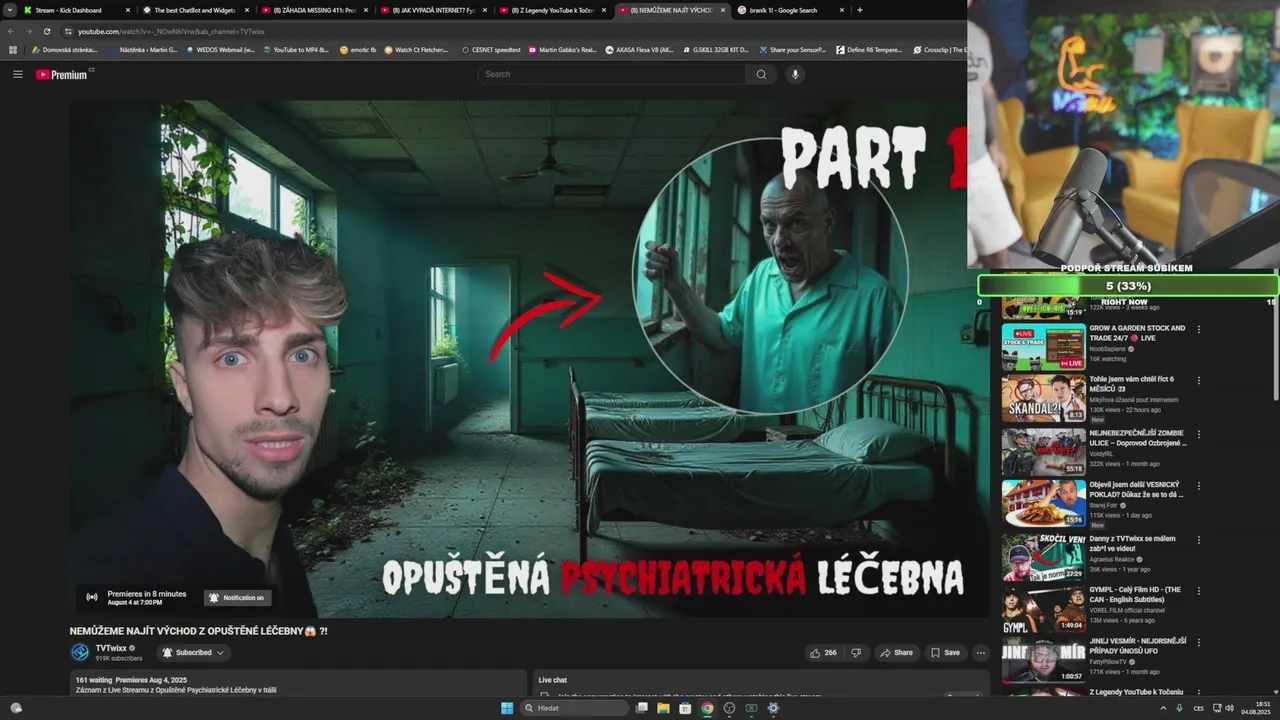This screenshot has width=1280, height=720.
Task: Open options menu for JINEJ VESMÍR video
Action: pos(1199,641)
